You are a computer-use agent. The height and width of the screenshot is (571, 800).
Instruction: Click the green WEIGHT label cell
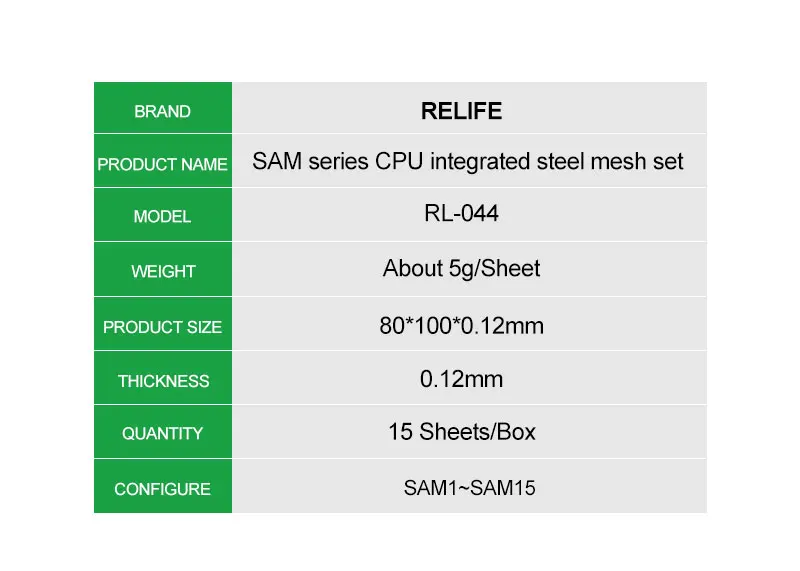pos(162,272)
